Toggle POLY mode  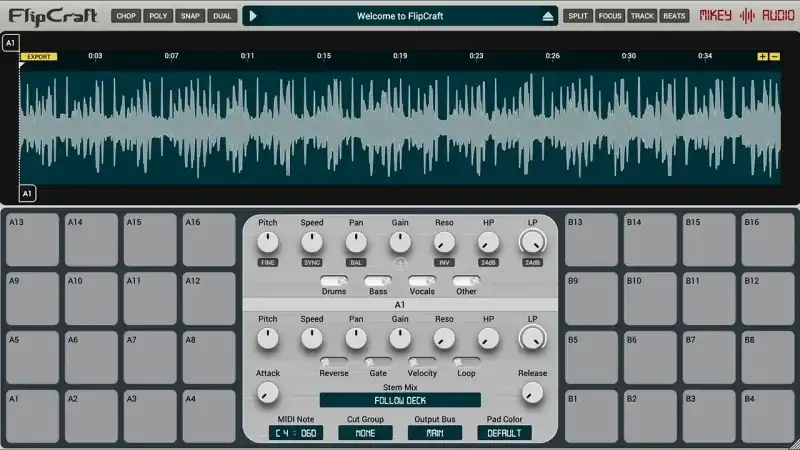coord(158,16)
